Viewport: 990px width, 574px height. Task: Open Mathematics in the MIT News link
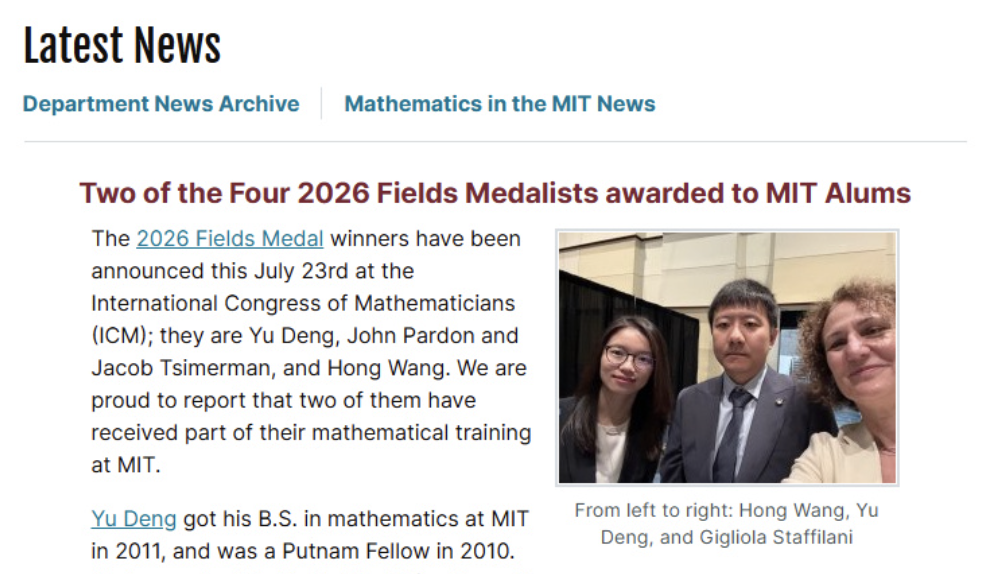pos(499,104)
